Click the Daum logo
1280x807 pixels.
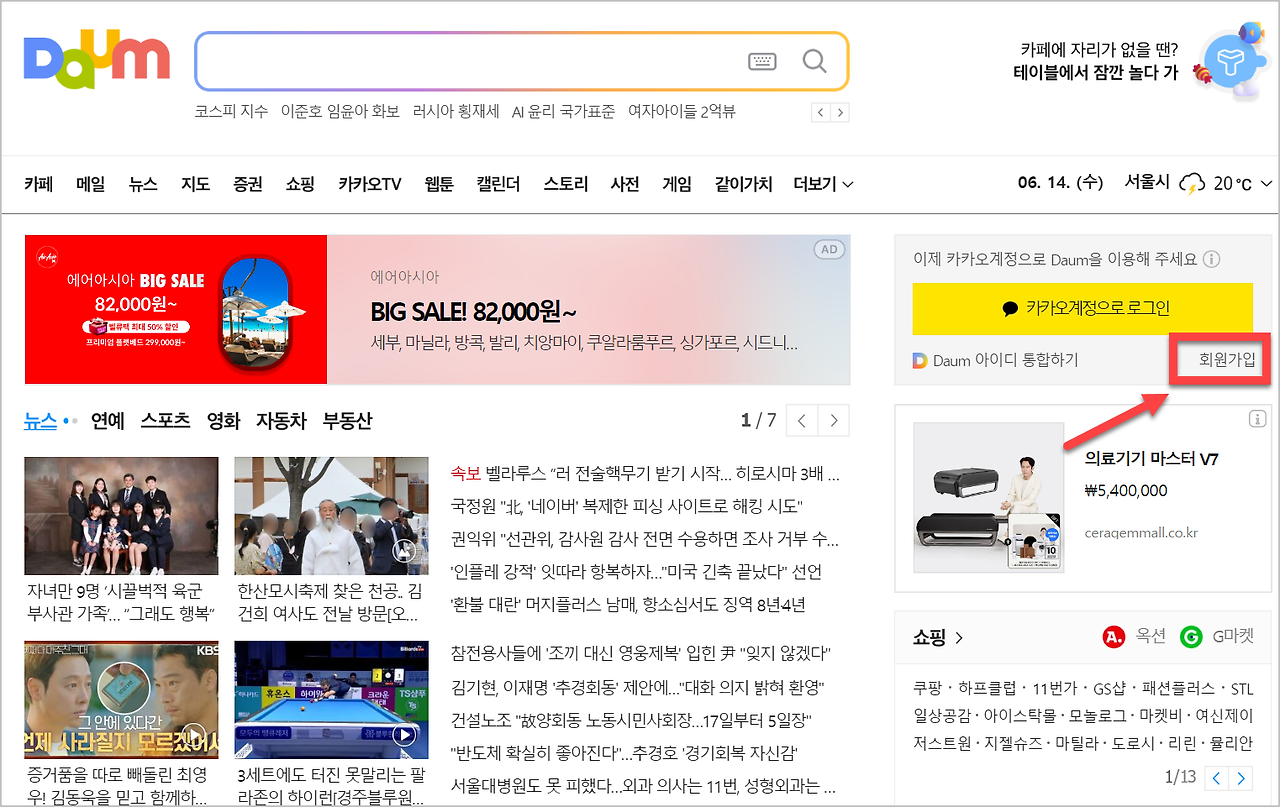click(x=97, y=60)
